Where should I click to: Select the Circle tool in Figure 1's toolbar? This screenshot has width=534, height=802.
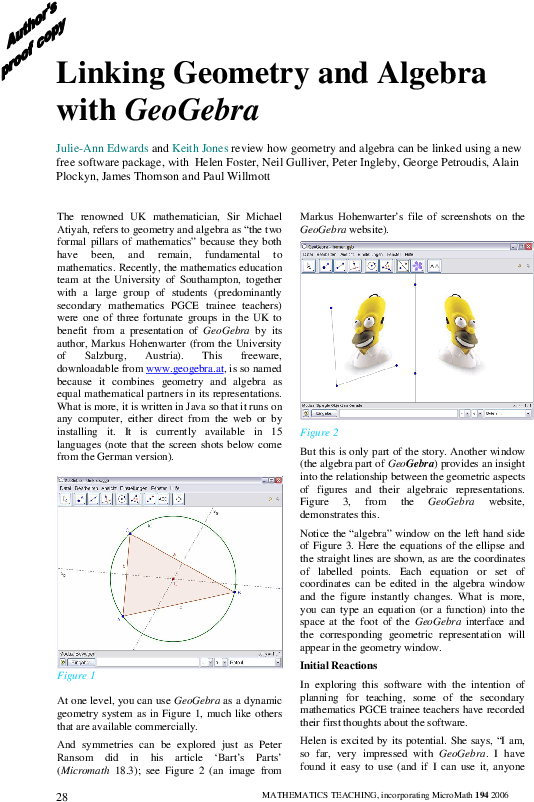[x=122, y=499]
